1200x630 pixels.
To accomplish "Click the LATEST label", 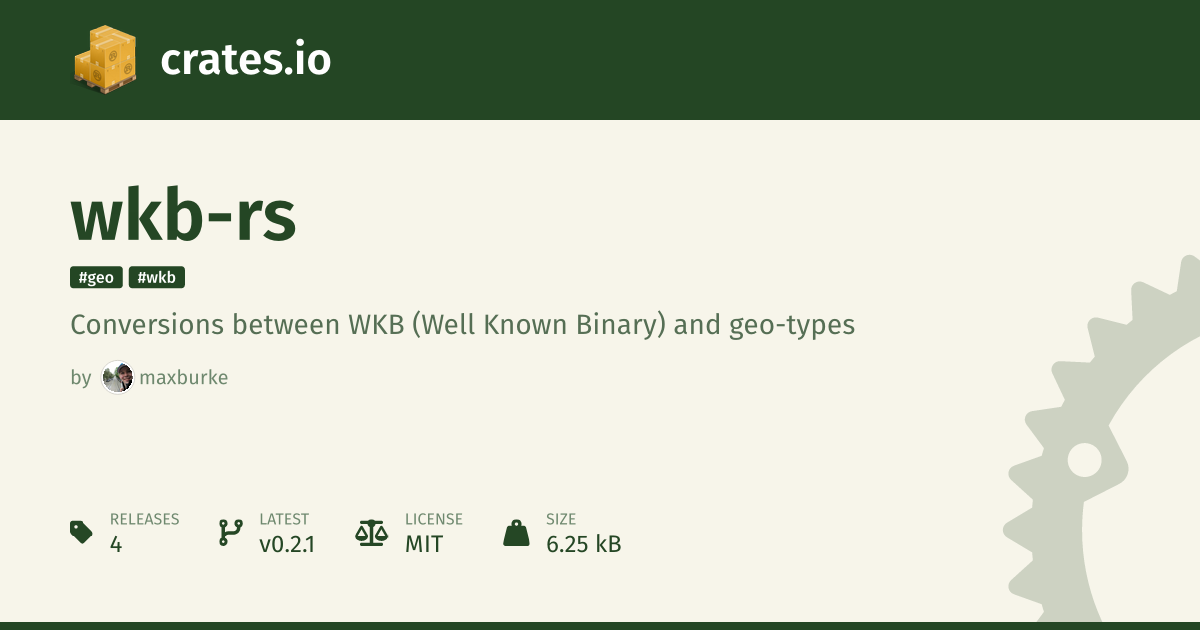I will [284, 519].
